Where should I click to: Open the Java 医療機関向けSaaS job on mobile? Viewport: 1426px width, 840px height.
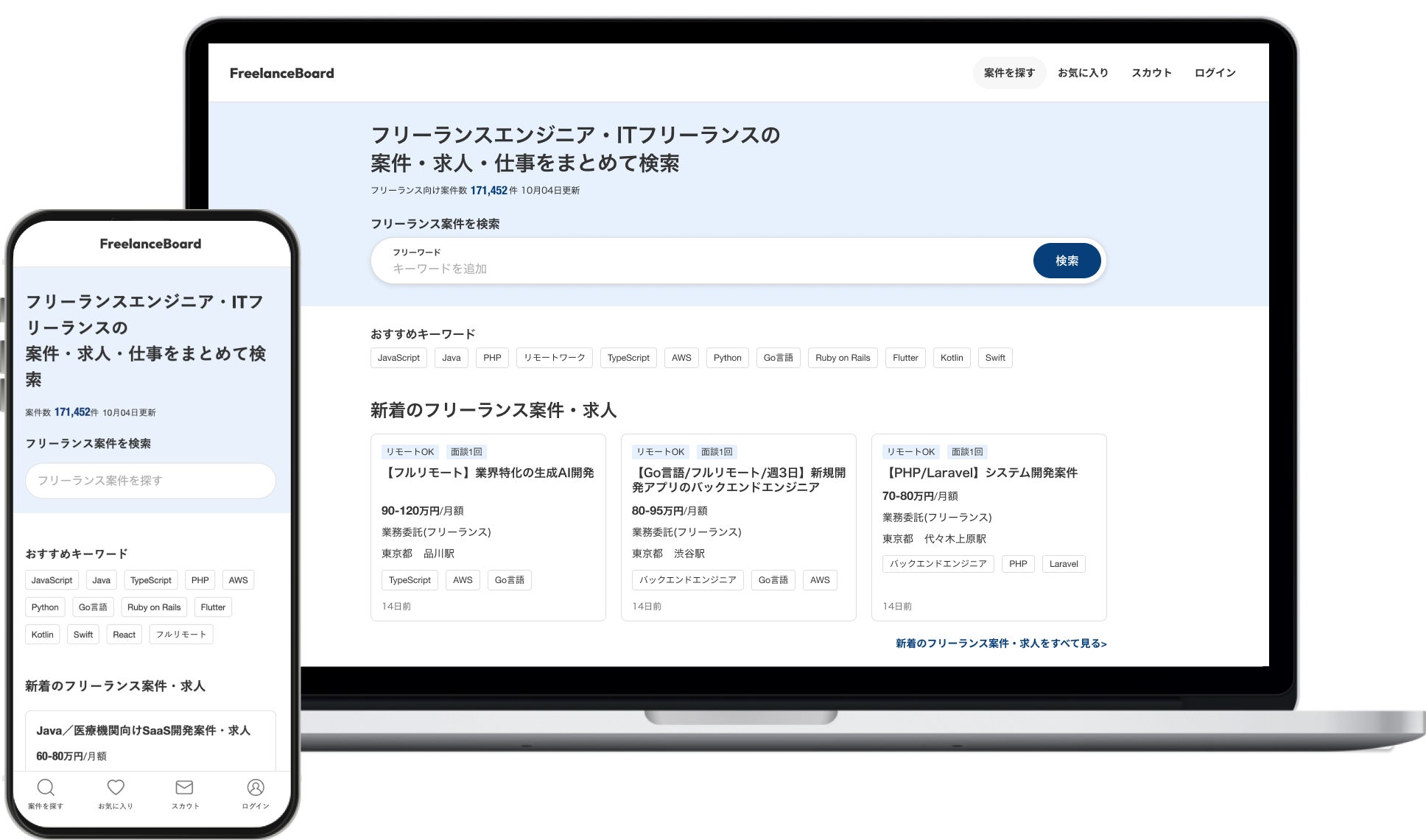tap(144, 730)
